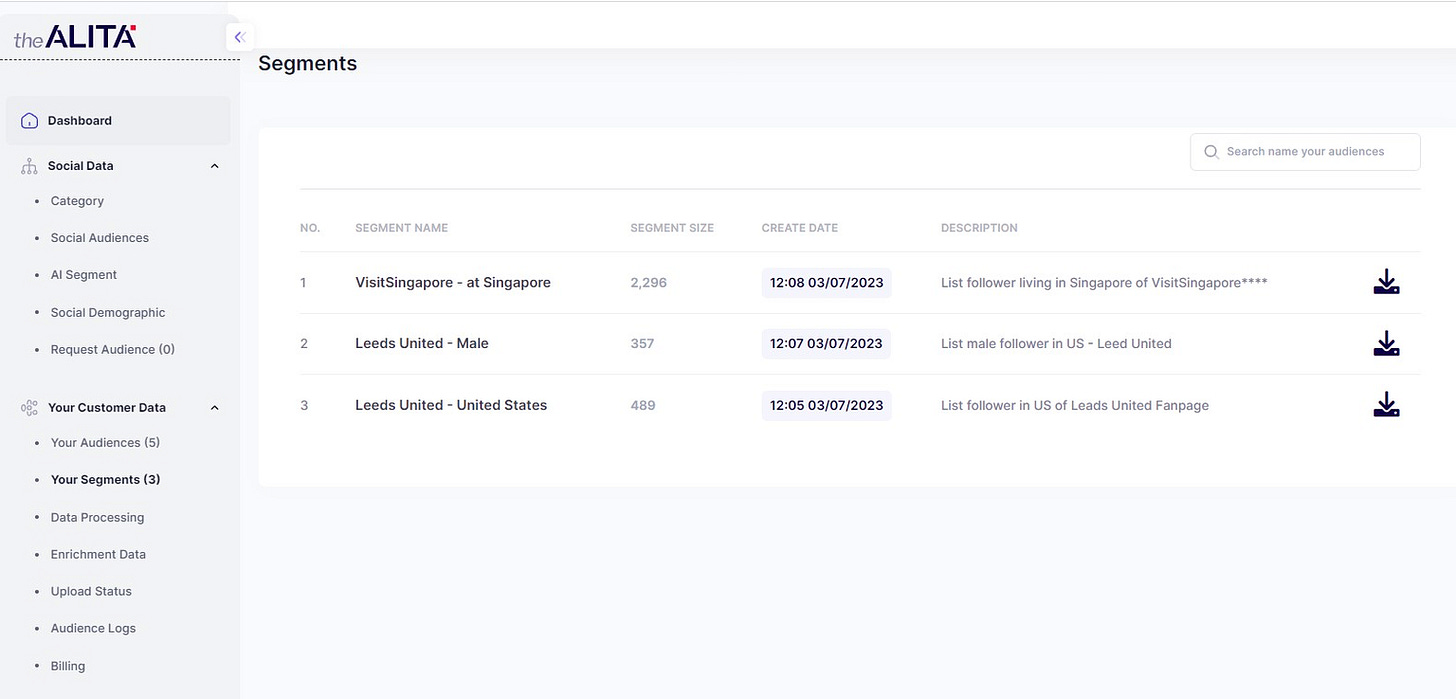Image resolution: width=1456 pixels, height=699 pixels.
Task: Select 'Leeds United - United States' segment name
Action: (451, 405)
